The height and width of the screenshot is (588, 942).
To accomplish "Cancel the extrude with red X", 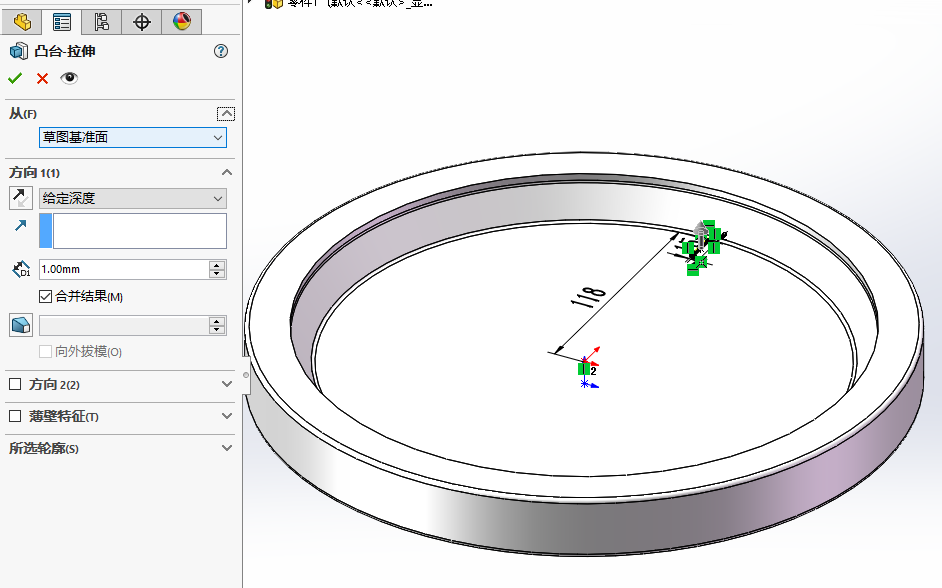I will pos(42,78).
